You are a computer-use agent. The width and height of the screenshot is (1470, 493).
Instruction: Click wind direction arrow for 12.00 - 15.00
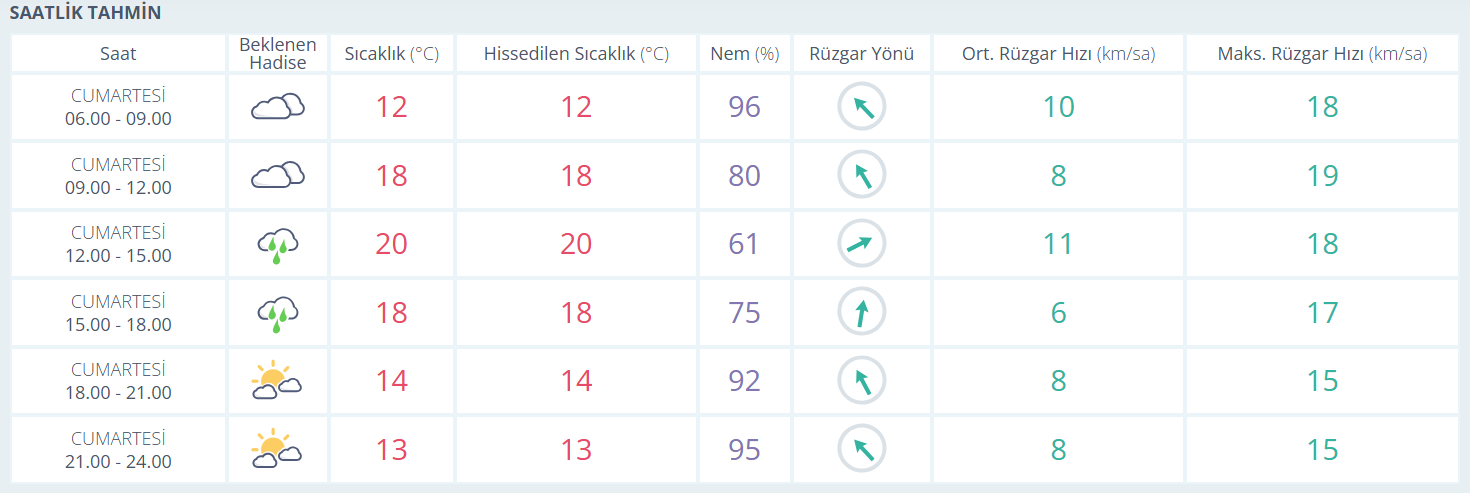(x=861, y=243)
